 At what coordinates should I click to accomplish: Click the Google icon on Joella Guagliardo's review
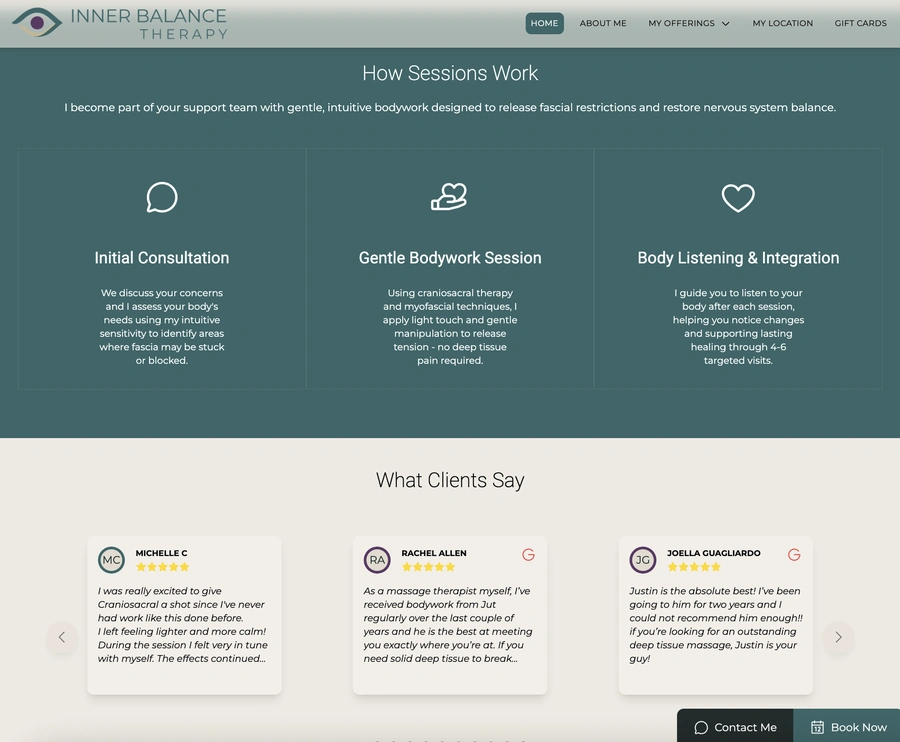point(794,554)
